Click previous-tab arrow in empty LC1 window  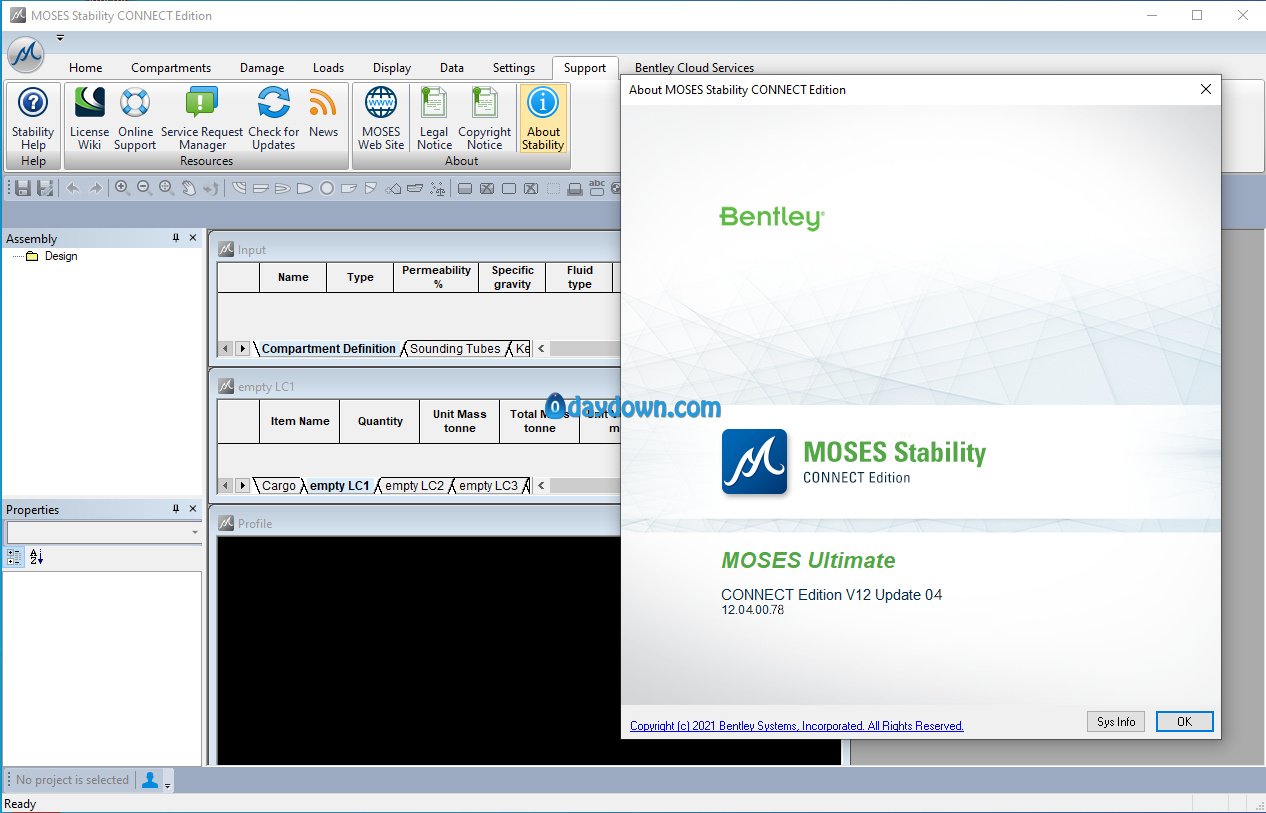click(226, 485)
